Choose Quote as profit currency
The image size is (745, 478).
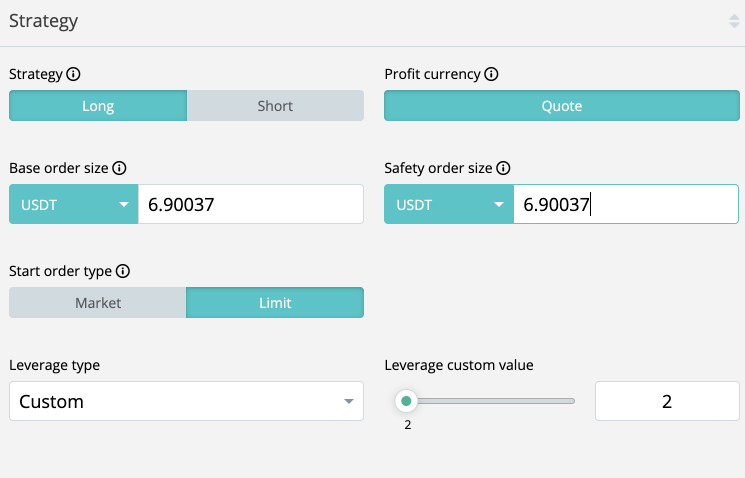(x=562, y=105)
